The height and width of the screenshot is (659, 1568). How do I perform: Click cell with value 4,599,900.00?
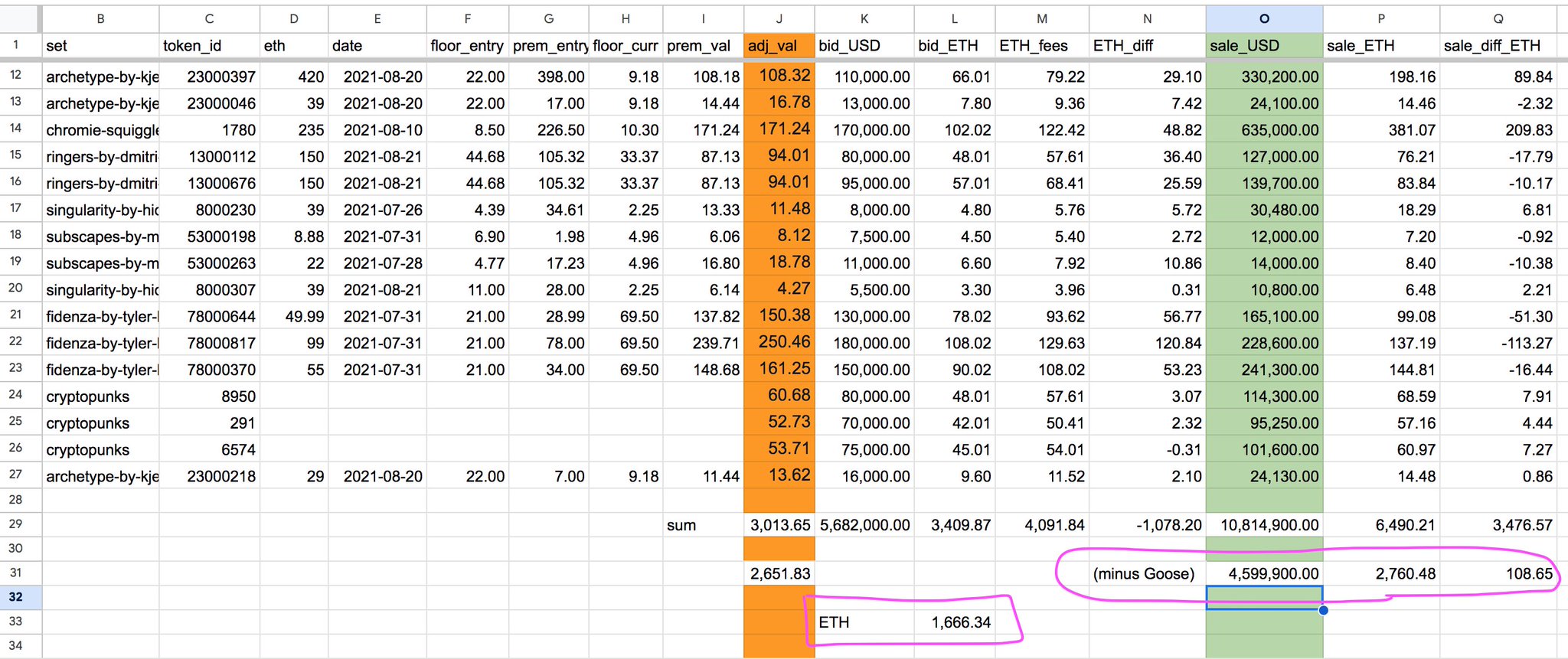click(x=1264, y=574)
